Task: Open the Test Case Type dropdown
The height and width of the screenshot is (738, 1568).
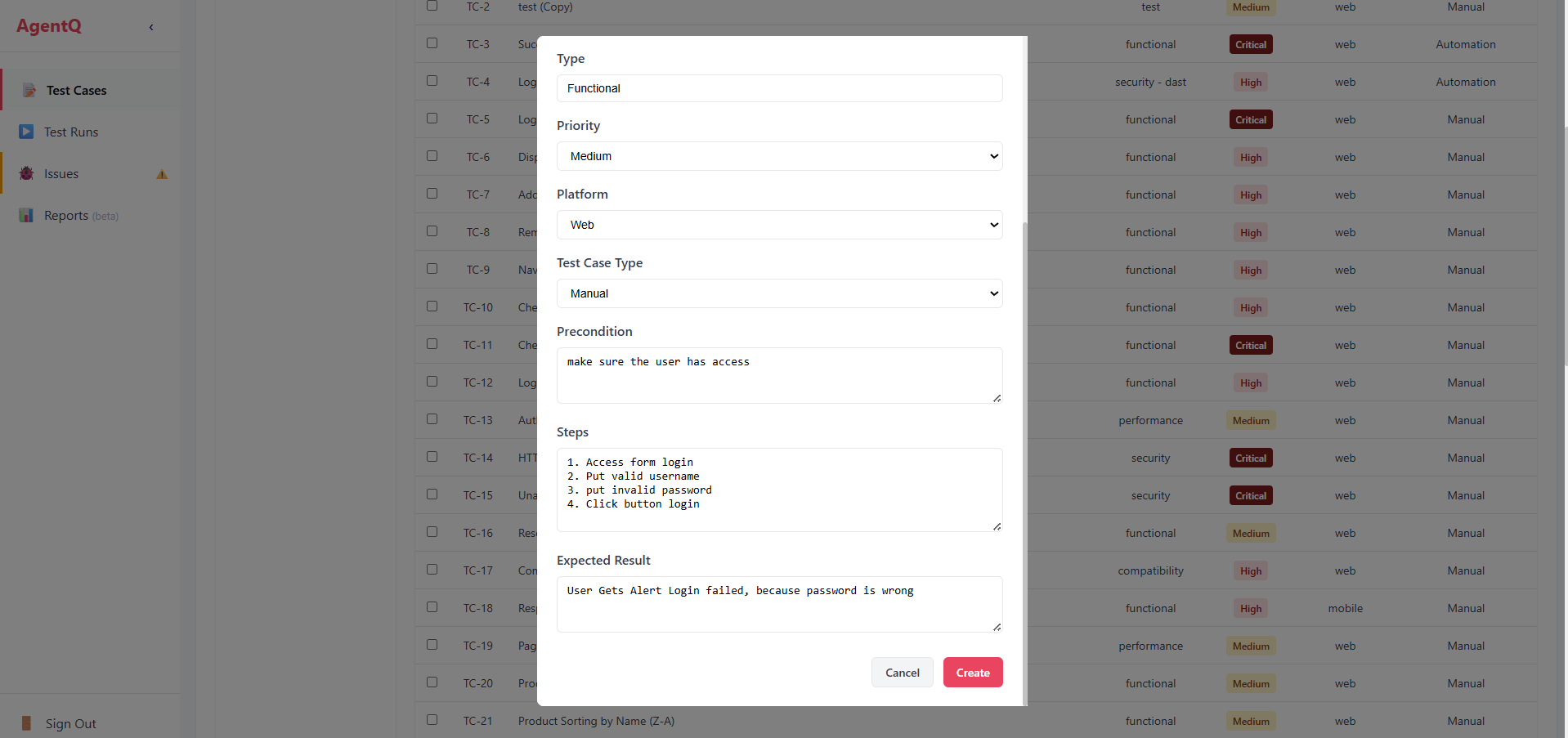Action: pos(778,293)
